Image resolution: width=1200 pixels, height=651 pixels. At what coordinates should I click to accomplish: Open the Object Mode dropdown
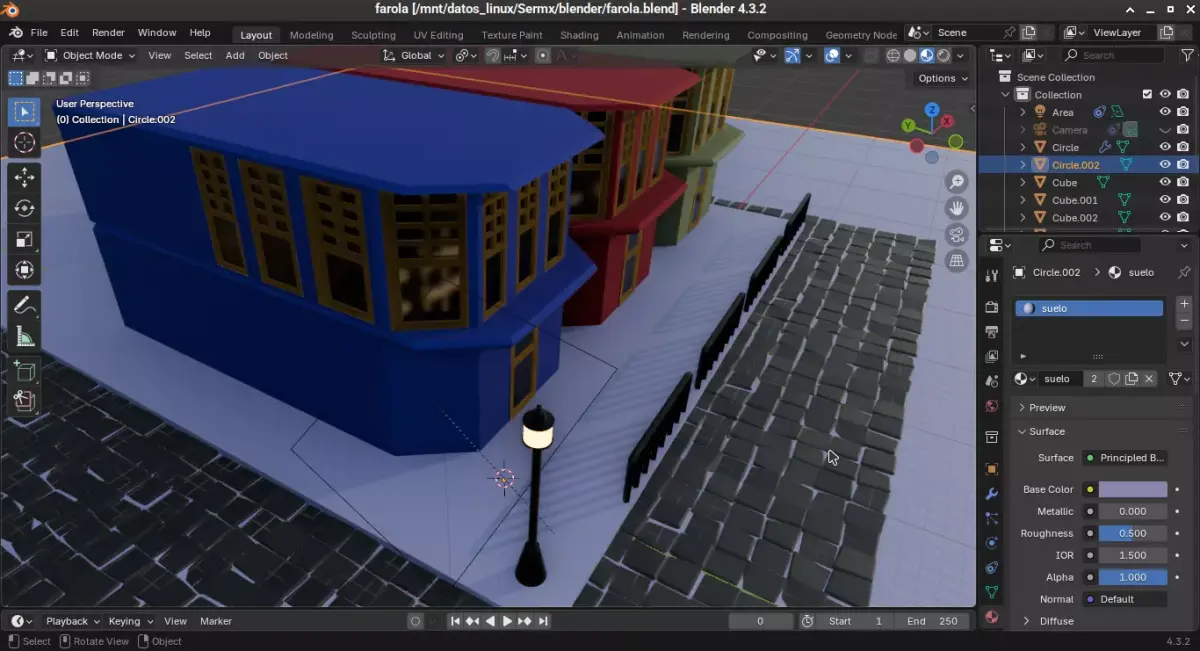click(x=91, y=55)
